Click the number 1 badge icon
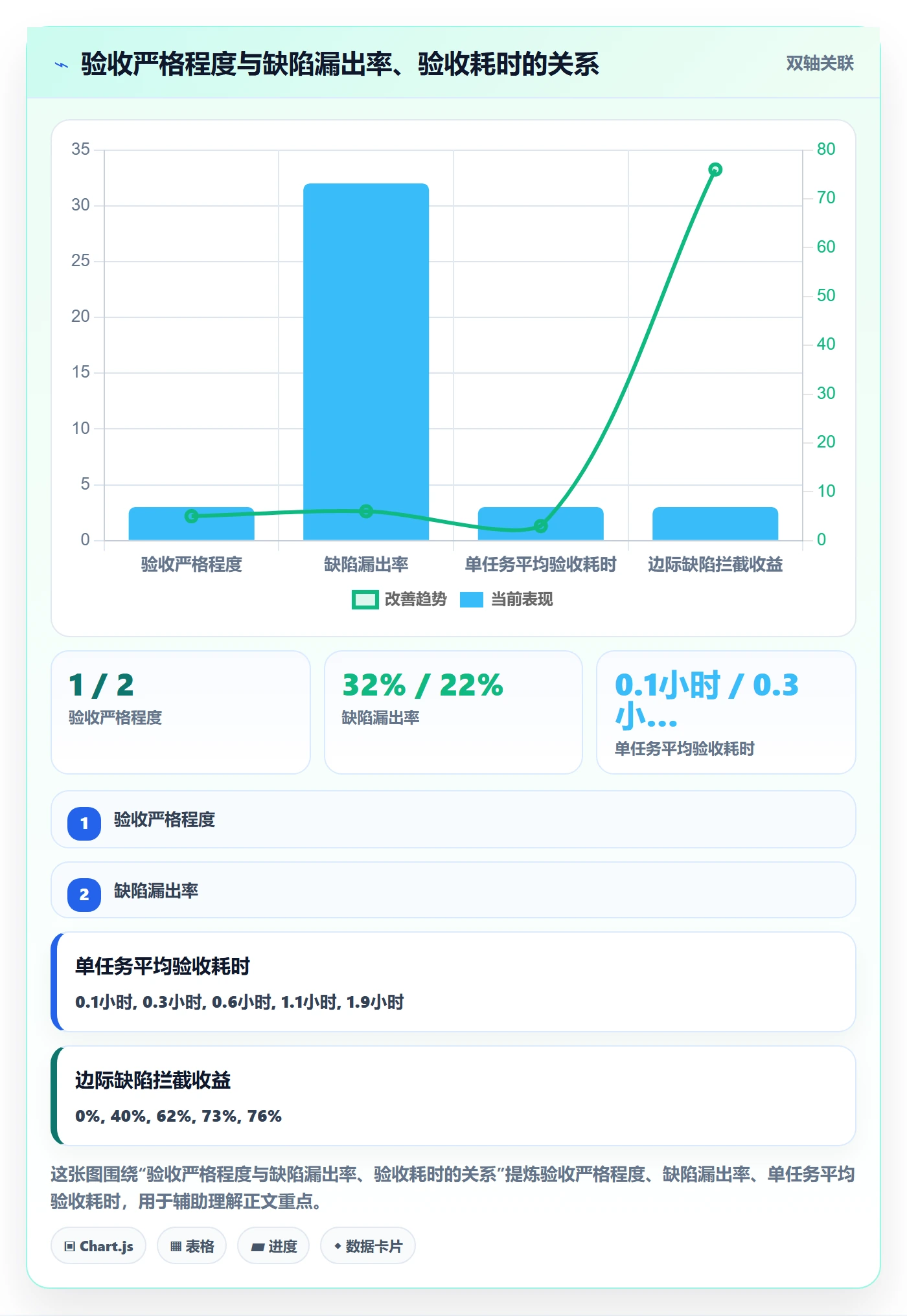The height and width of the screenshot is (1316, 907). [84, 824]
